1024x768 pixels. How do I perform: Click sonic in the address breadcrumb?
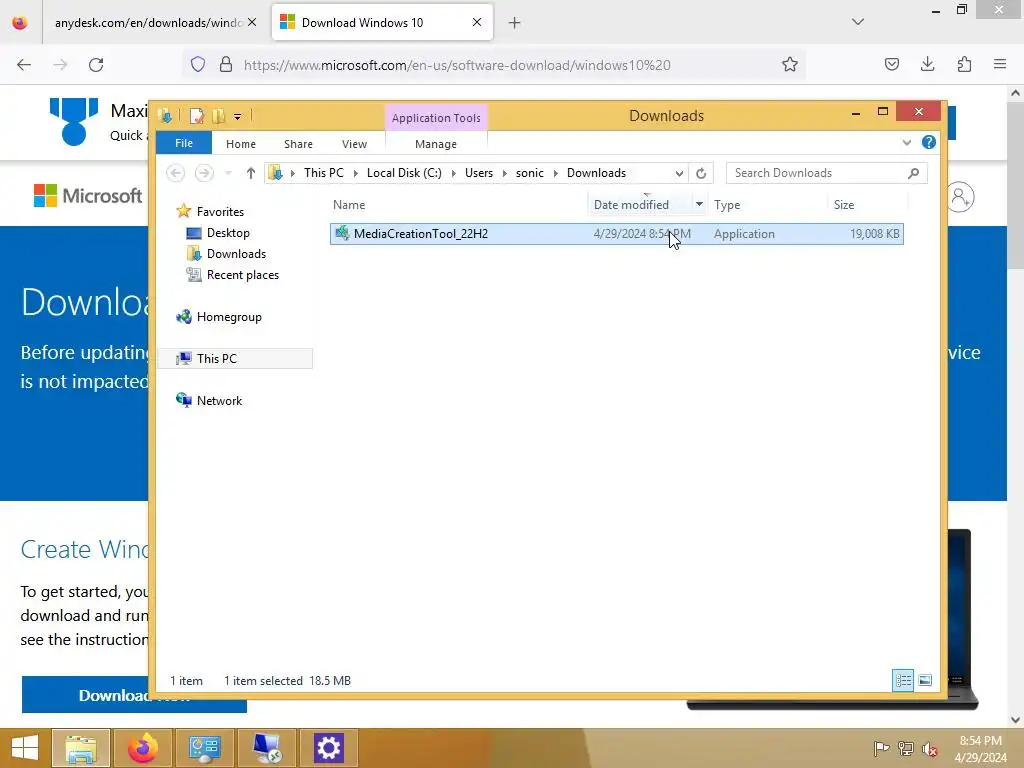point(530,173)
